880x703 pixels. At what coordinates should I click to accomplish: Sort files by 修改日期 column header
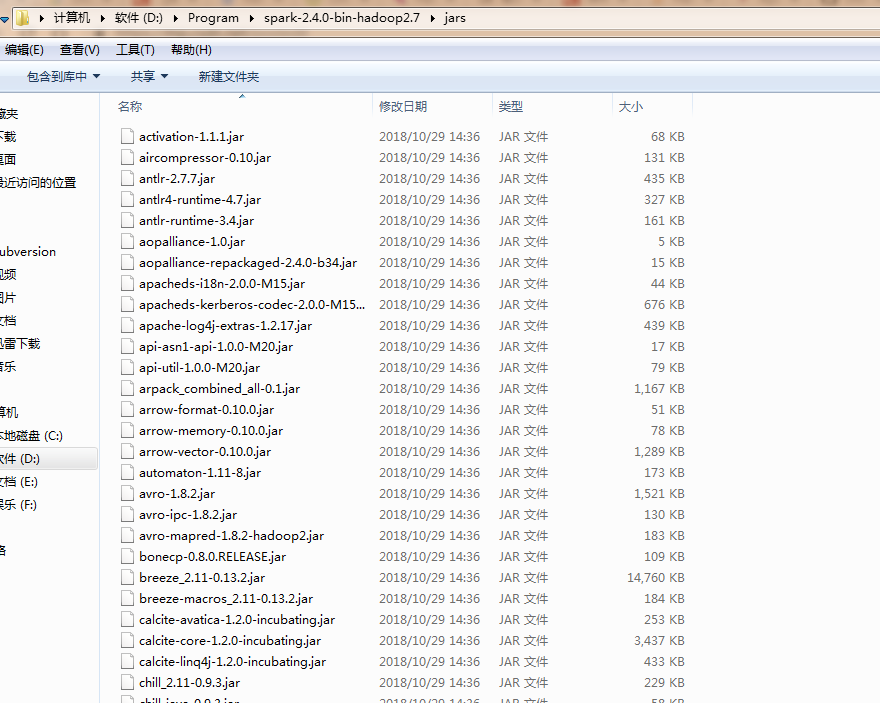(x=403, y=106)
